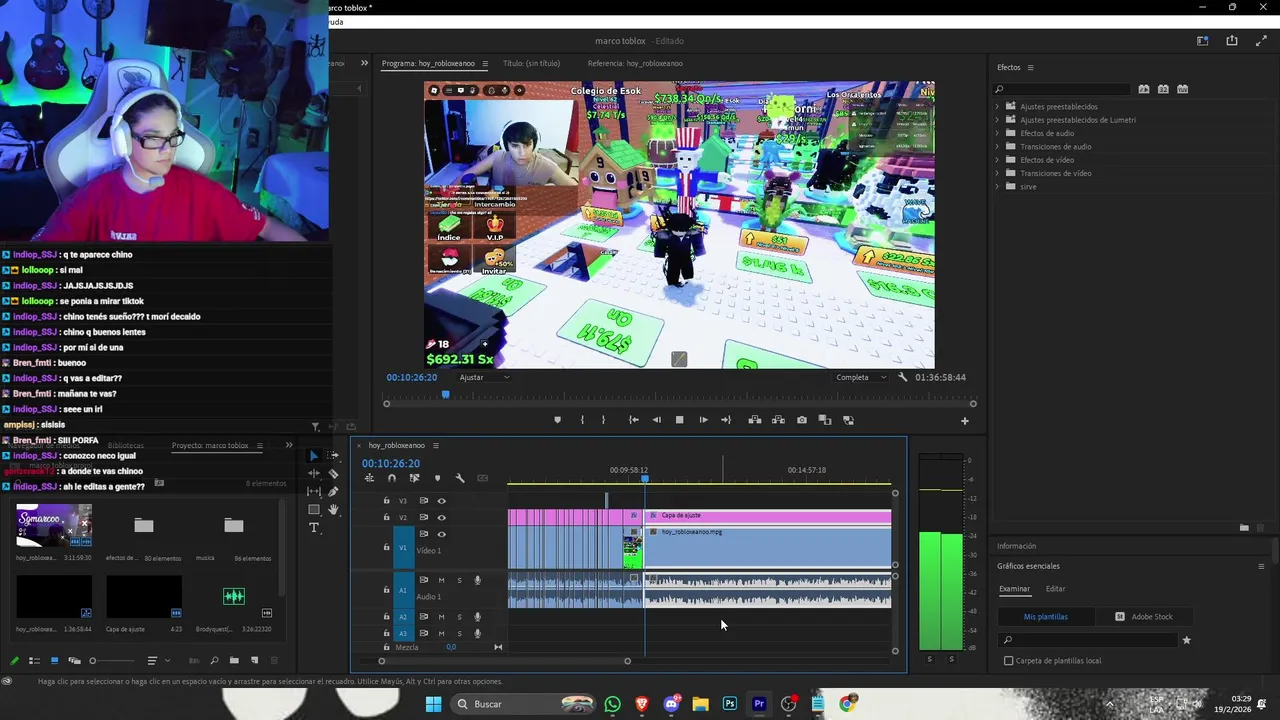Expand Ajustes preestablecidos de Lumetri folder
Viewport: 1280px width, 720px height.
coord(997,120)
